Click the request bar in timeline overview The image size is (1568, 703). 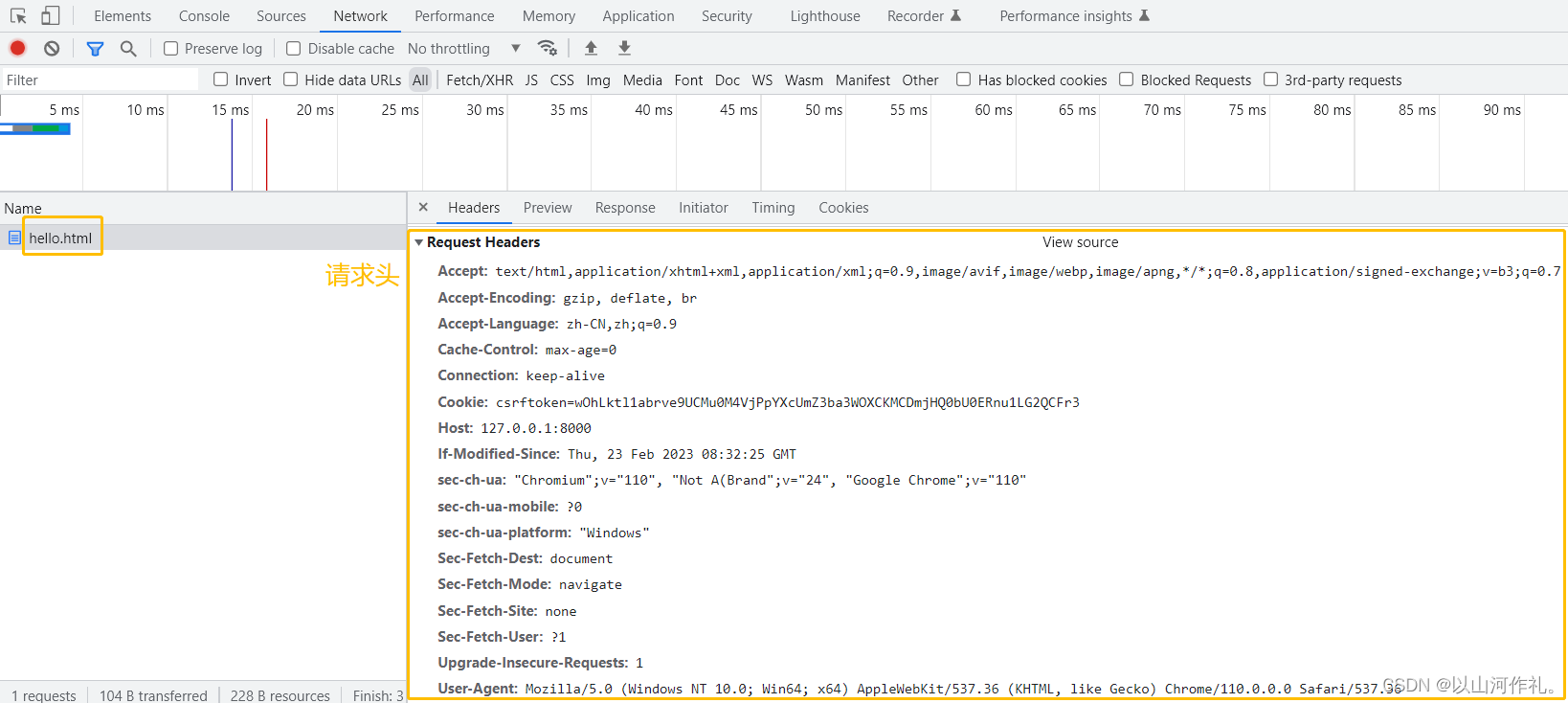click(x=35, y=128)
